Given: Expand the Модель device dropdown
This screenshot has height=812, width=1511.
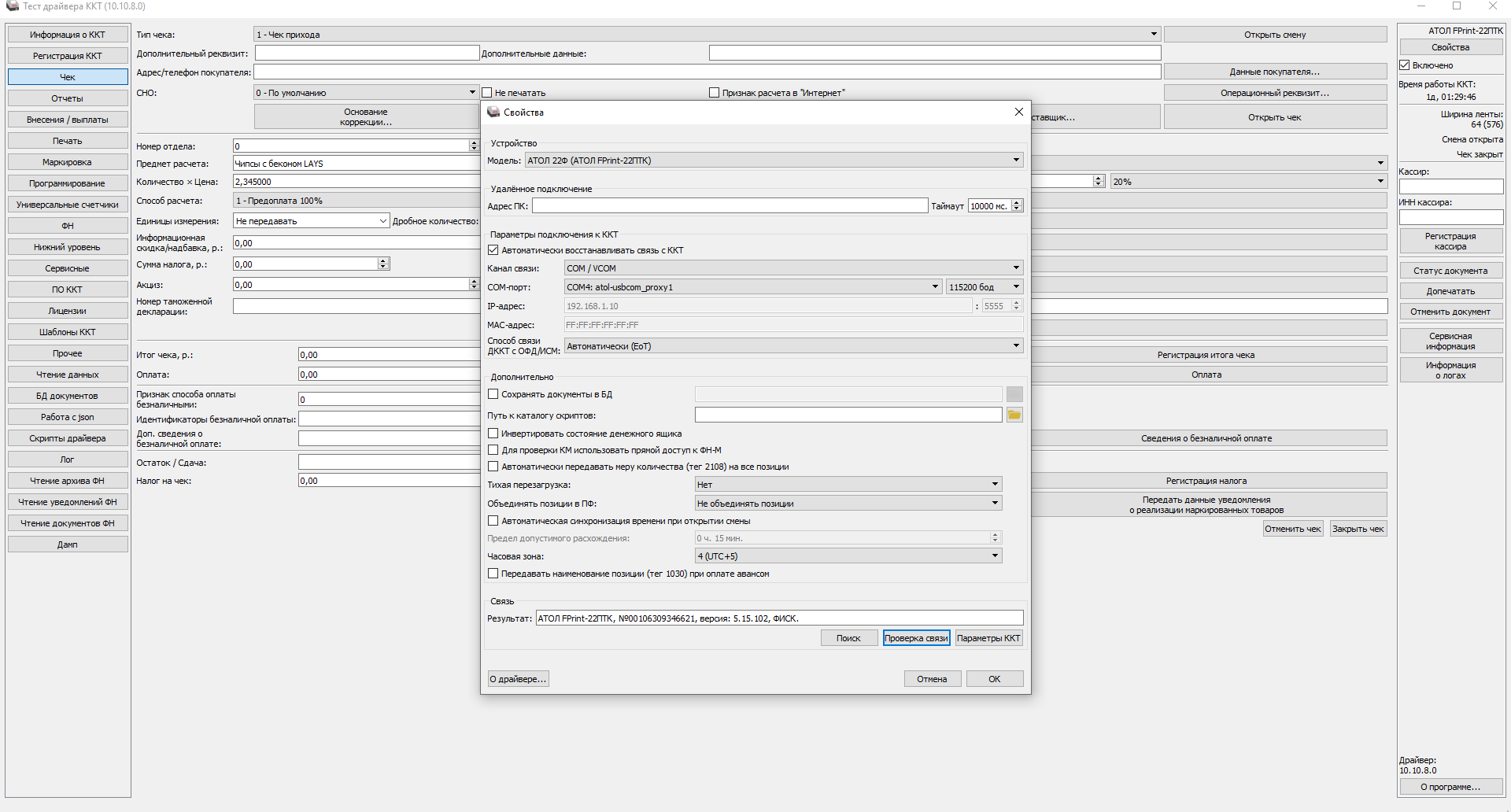Looking at the screenshot, I should pyautogui.click(x=1016, y=161).
